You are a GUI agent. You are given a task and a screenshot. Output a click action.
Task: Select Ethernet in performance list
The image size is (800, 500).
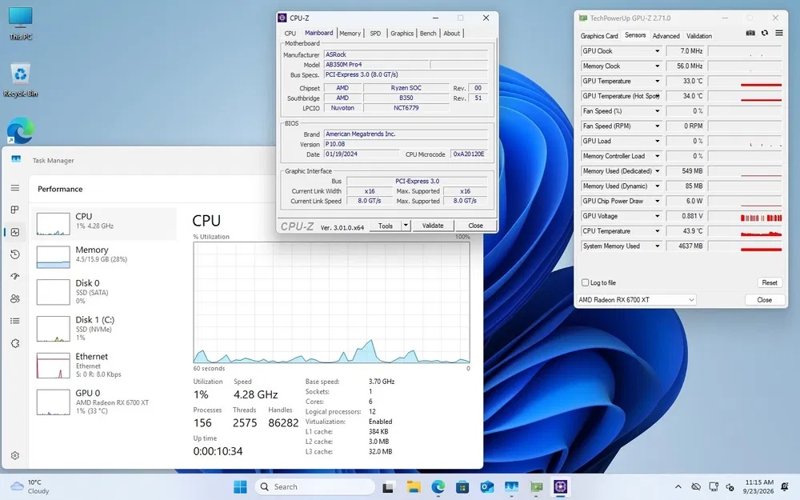point(105,365)
